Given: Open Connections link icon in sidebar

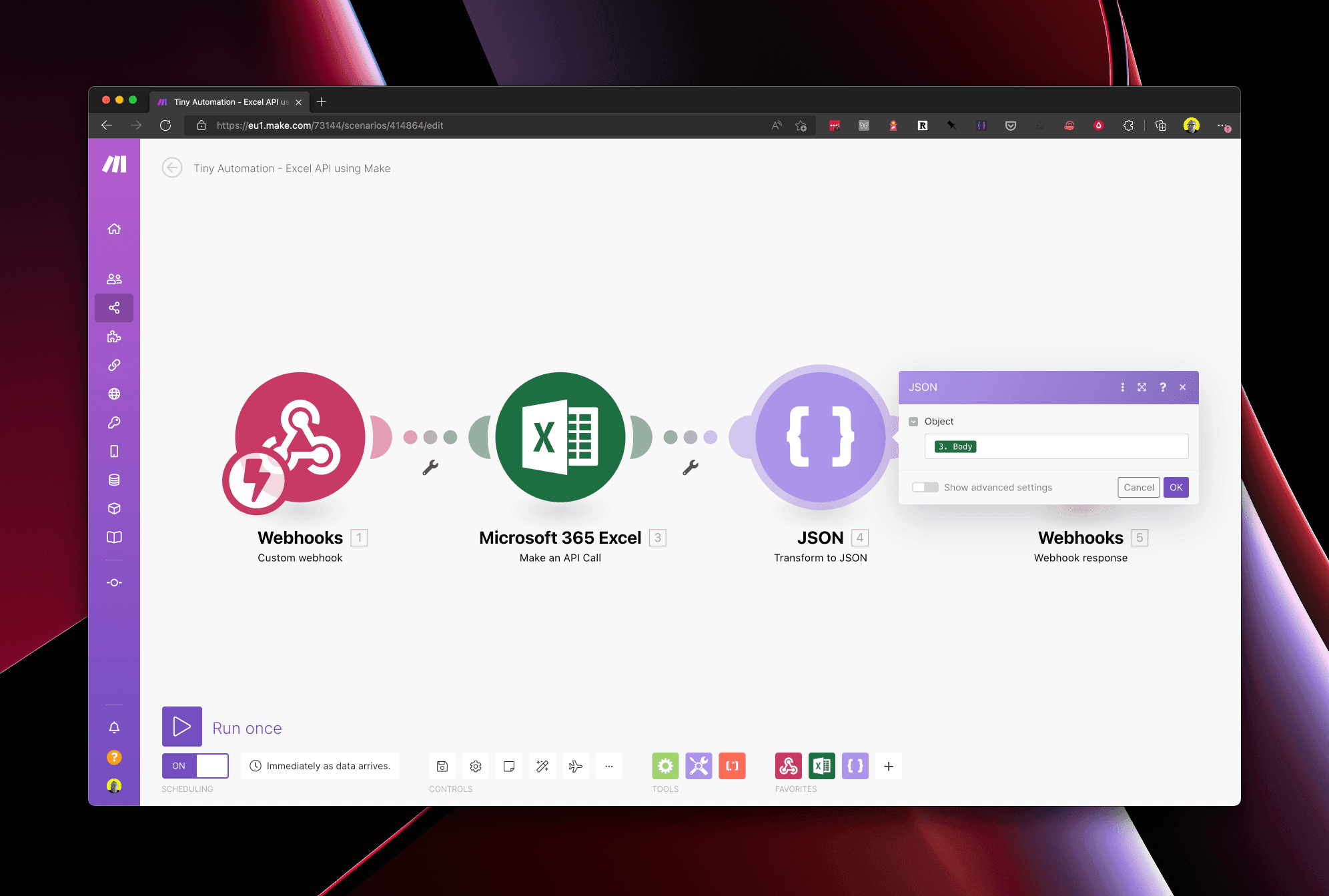Looking at the screenshot, I should tap(114, 365).
